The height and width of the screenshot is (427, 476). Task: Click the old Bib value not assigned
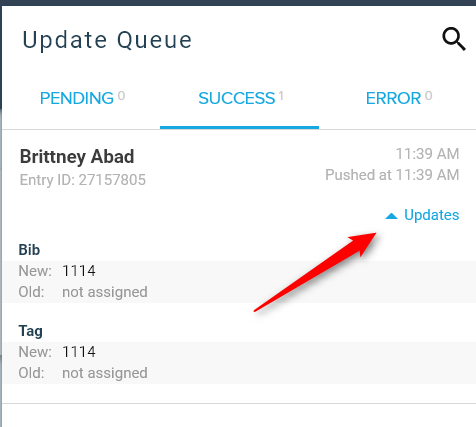[x=105, y=292]
